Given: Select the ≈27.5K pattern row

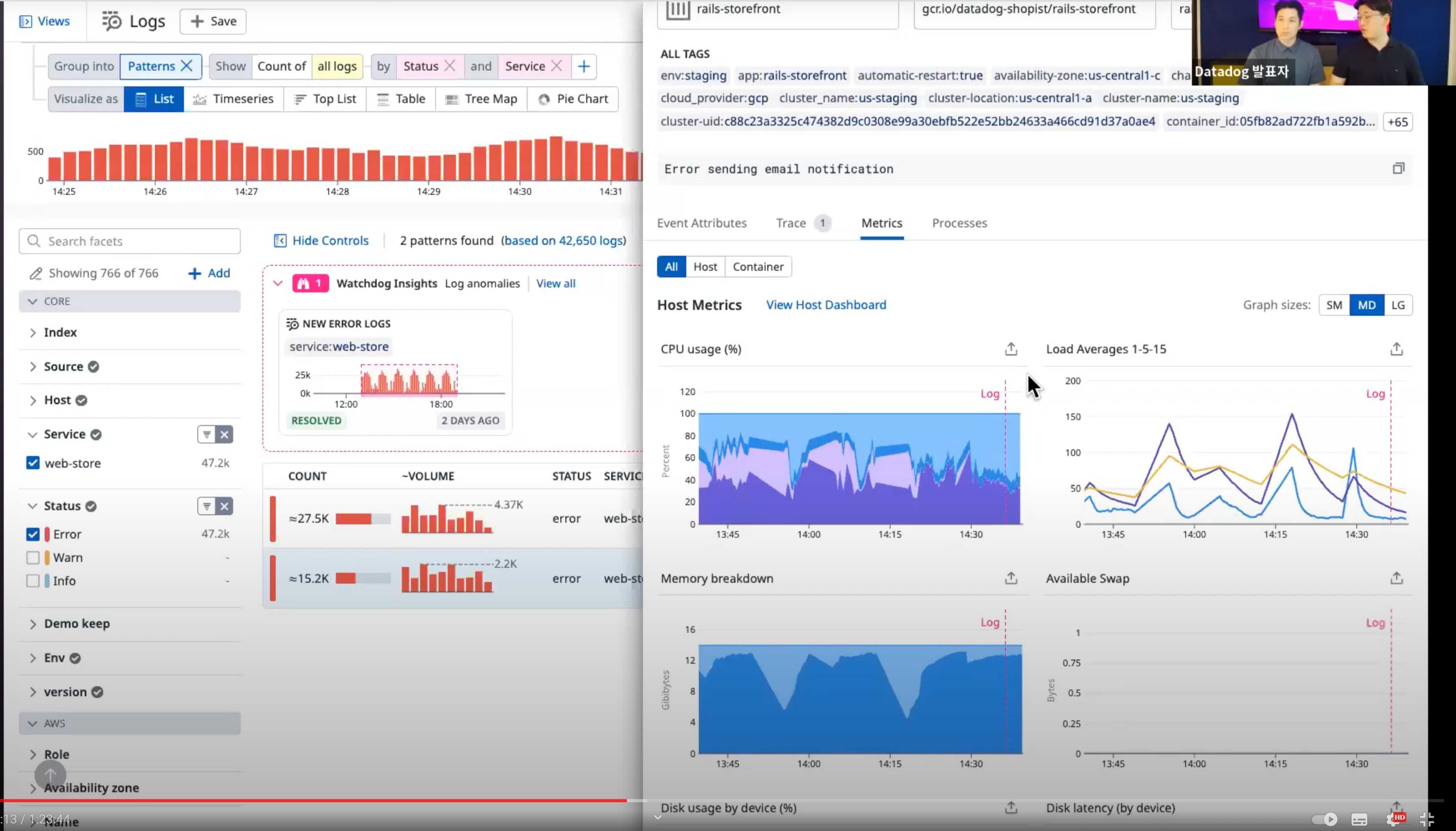Looking at the screenshot, I should 453,519.
